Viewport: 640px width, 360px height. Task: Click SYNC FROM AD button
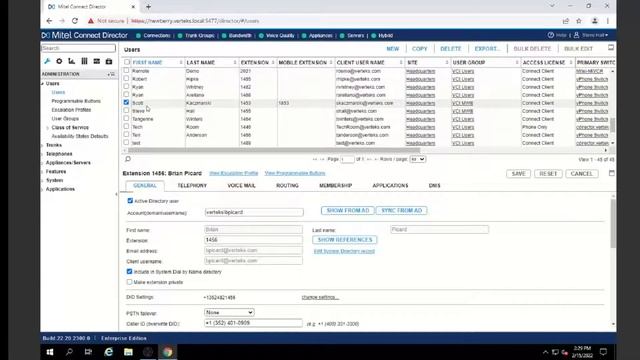pyautogui.click(x=402, y=210)
